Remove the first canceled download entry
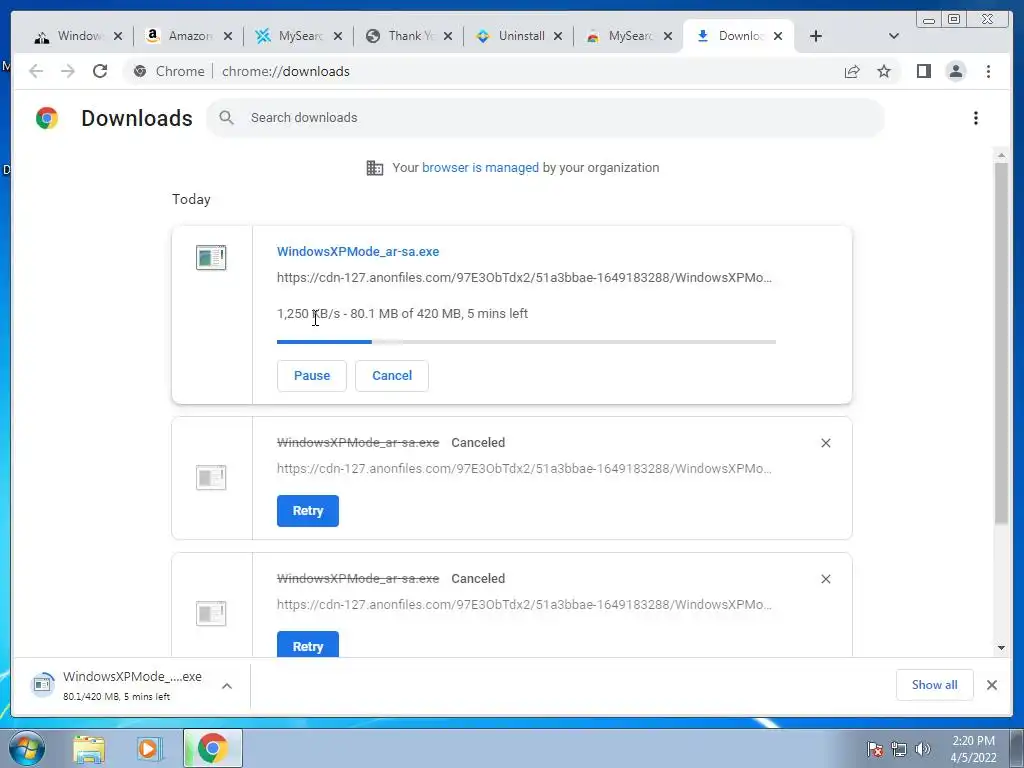This screenshot has width=1024, height=768. point(825,443)
